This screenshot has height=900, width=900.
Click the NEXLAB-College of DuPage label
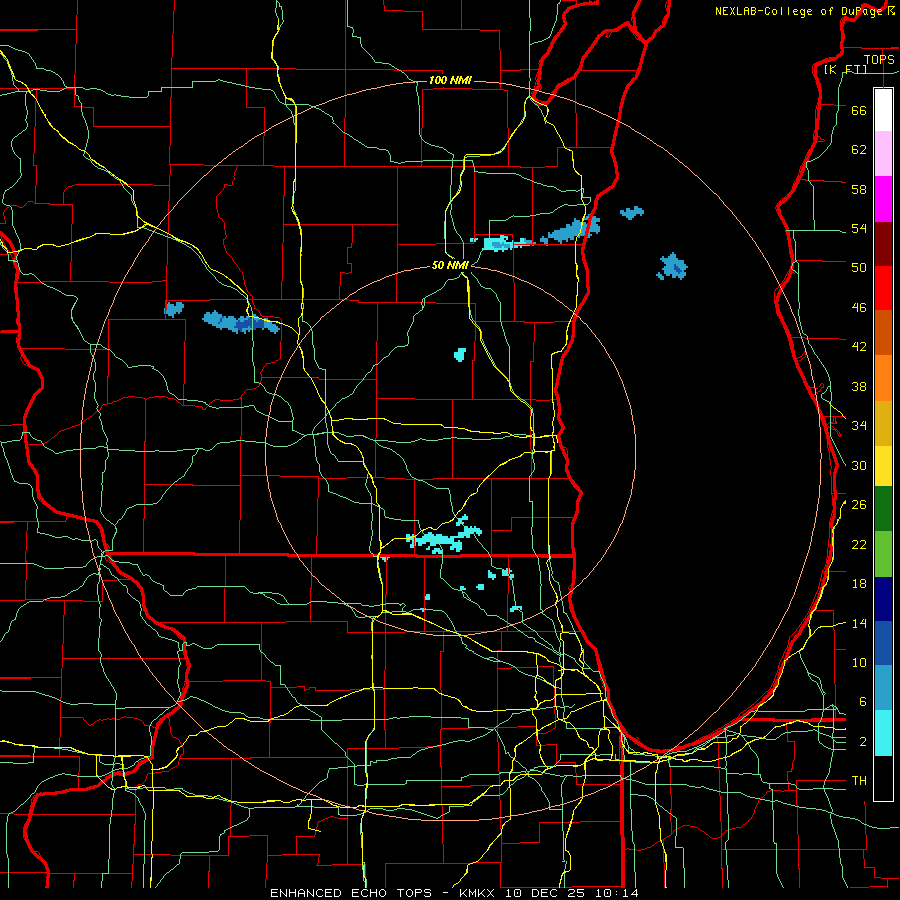pyautogui.click(x=798, y=11)
